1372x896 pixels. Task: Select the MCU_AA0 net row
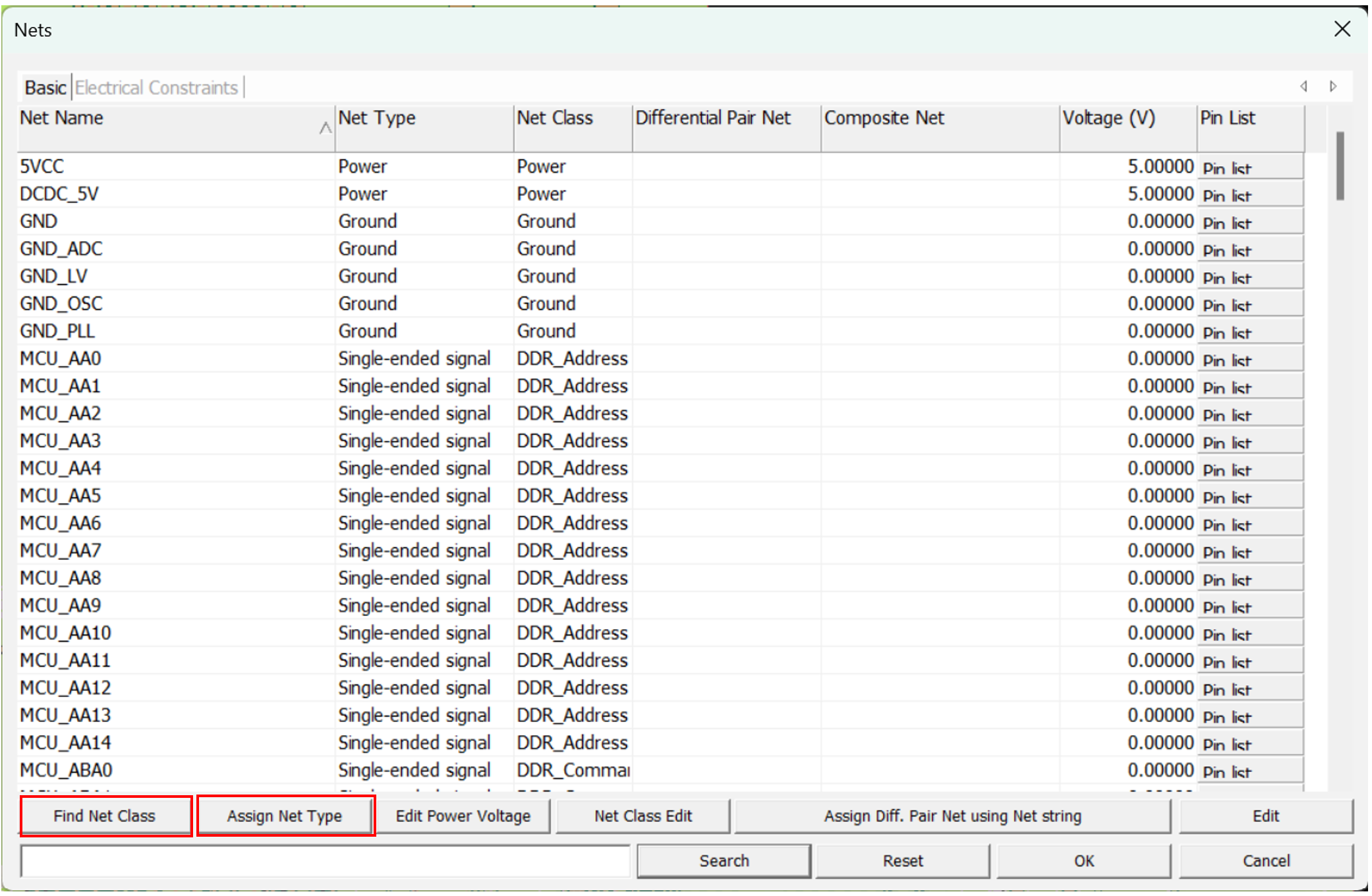coord(61,359)
